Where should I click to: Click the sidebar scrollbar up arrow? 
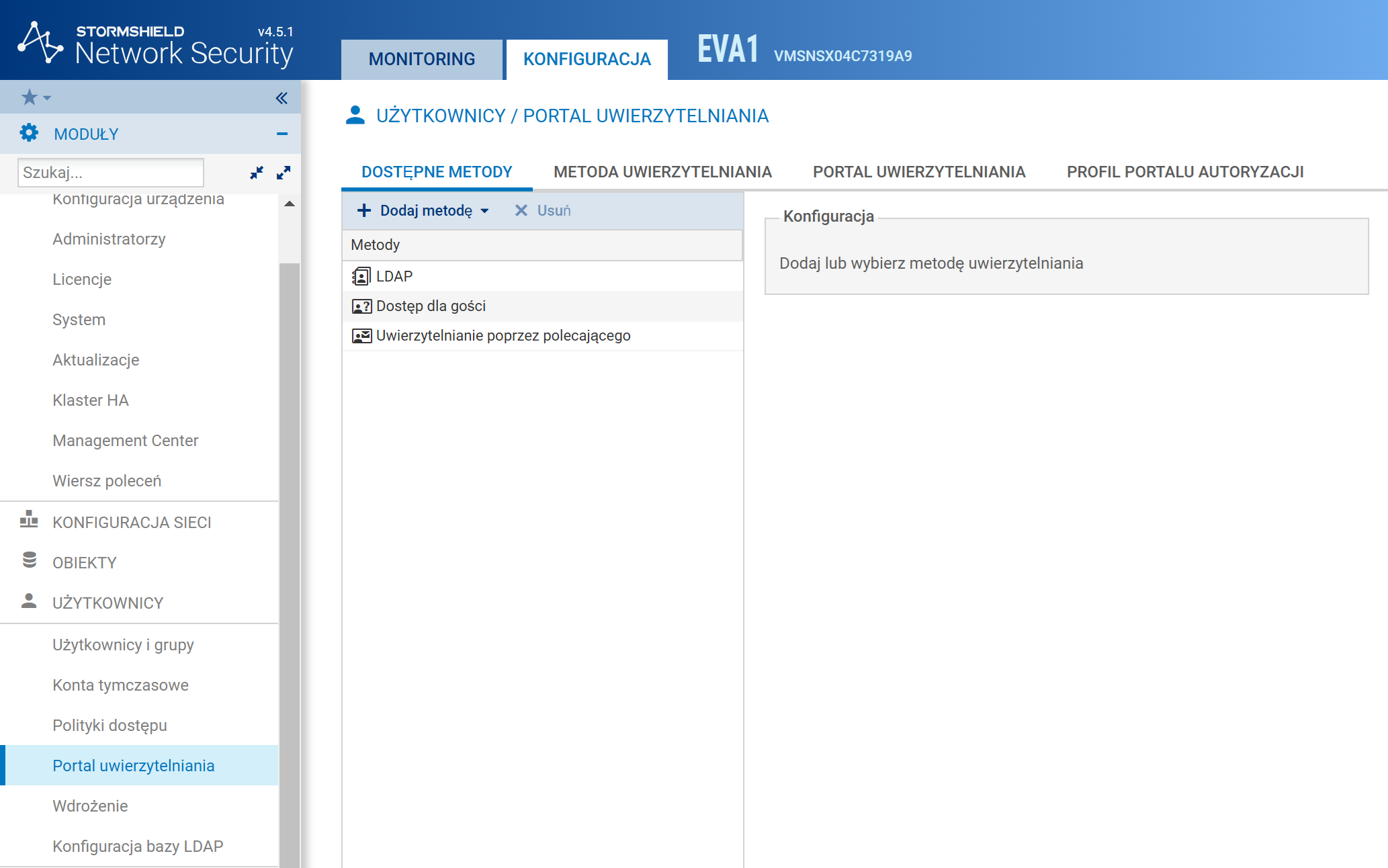pyautogui.click(x=290, y=204)
